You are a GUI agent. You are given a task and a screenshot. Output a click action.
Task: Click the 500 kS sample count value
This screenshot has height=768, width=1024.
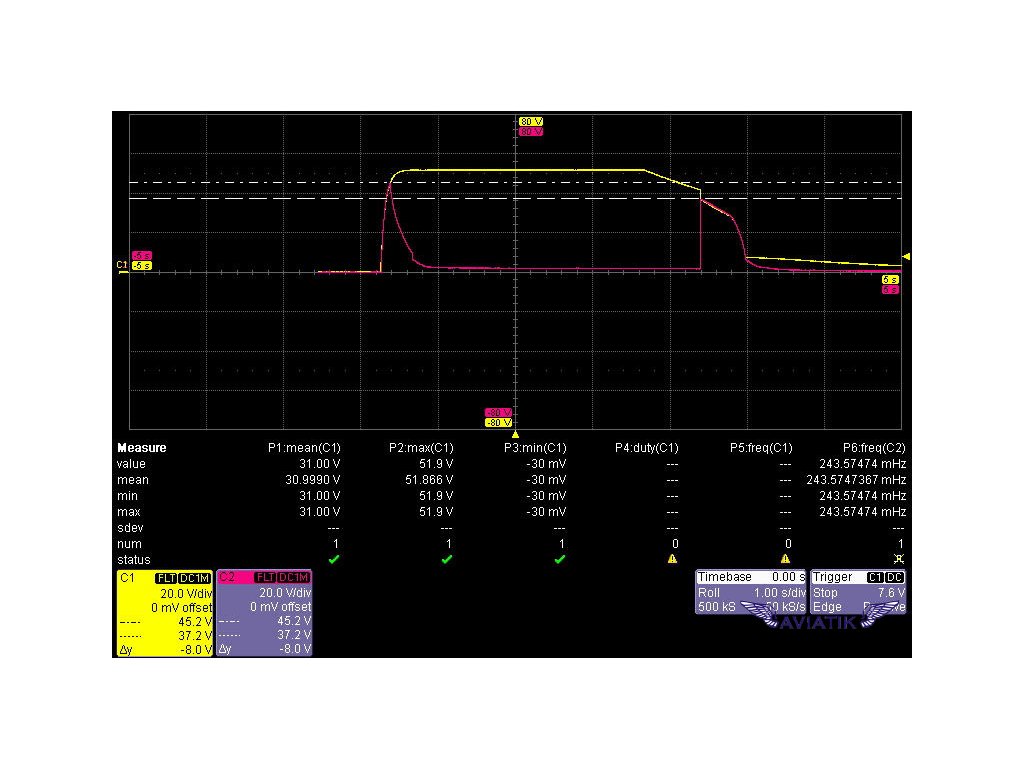pos(716,607)
